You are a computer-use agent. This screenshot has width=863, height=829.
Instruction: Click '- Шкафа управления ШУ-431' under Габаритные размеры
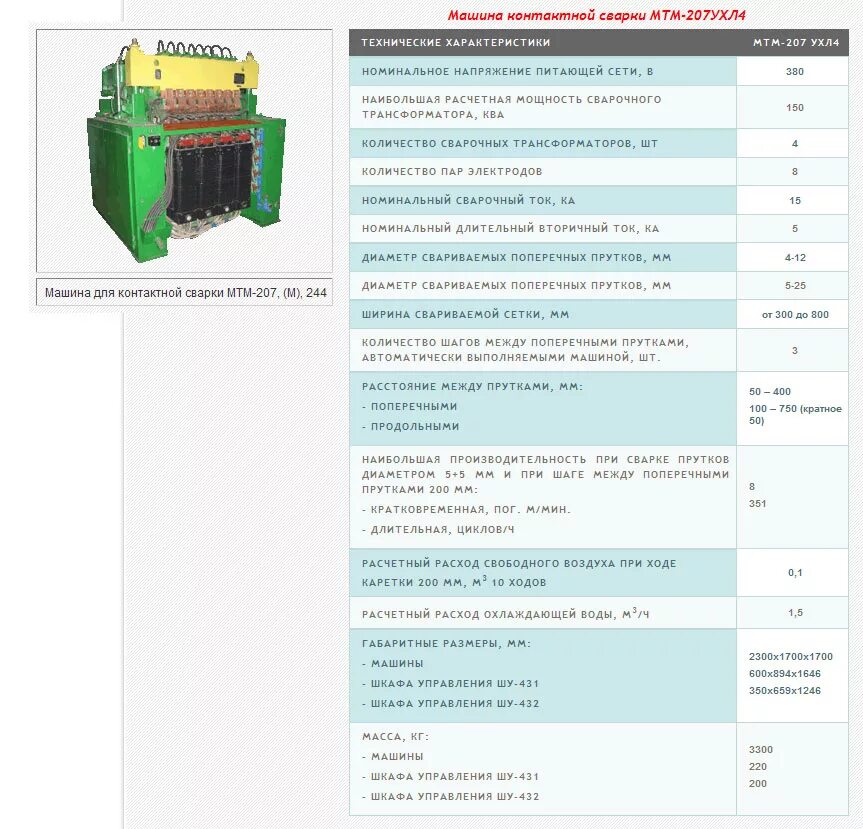[450, 684]
